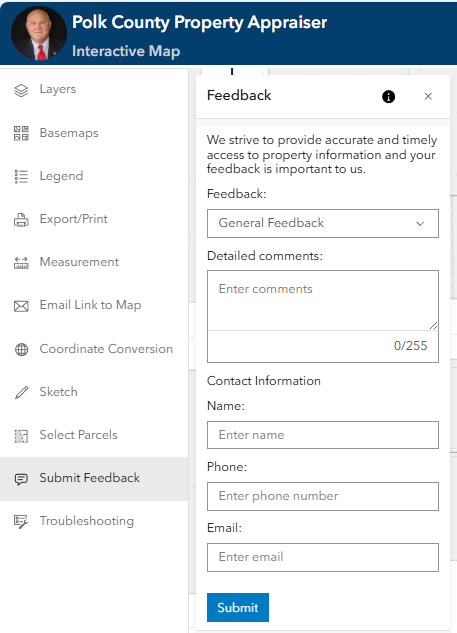Click the Enter email field
Viewport: 457px width, 633px height.
click(323, 557)
